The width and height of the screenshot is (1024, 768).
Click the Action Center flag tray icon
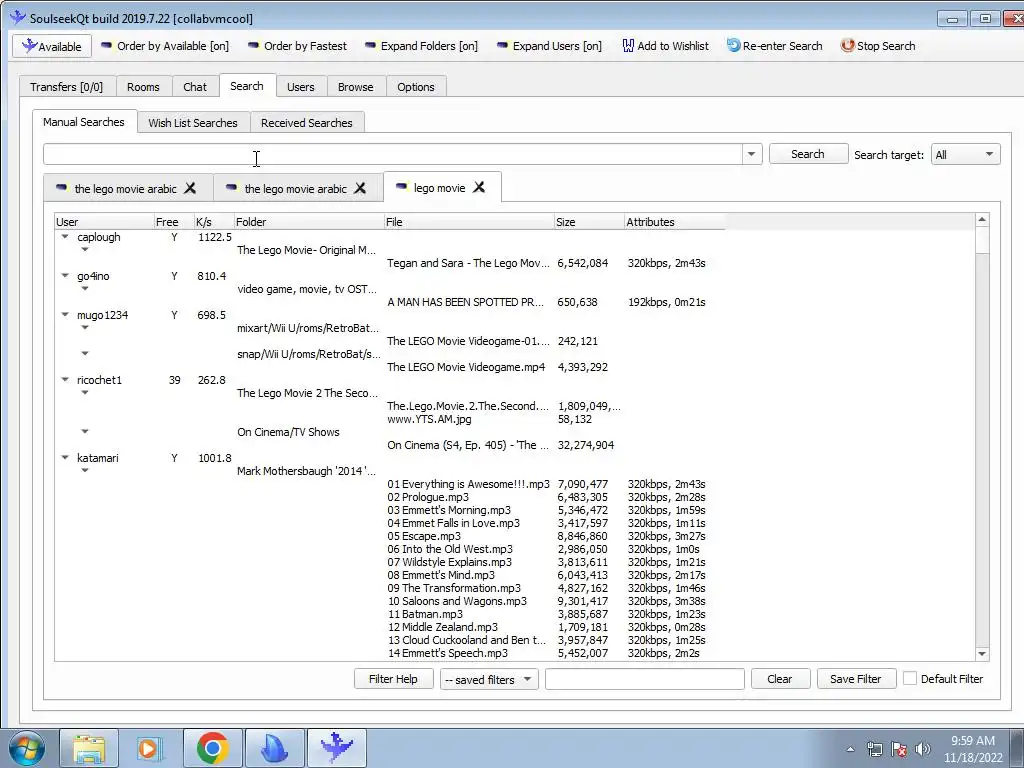tap(899, 749)
